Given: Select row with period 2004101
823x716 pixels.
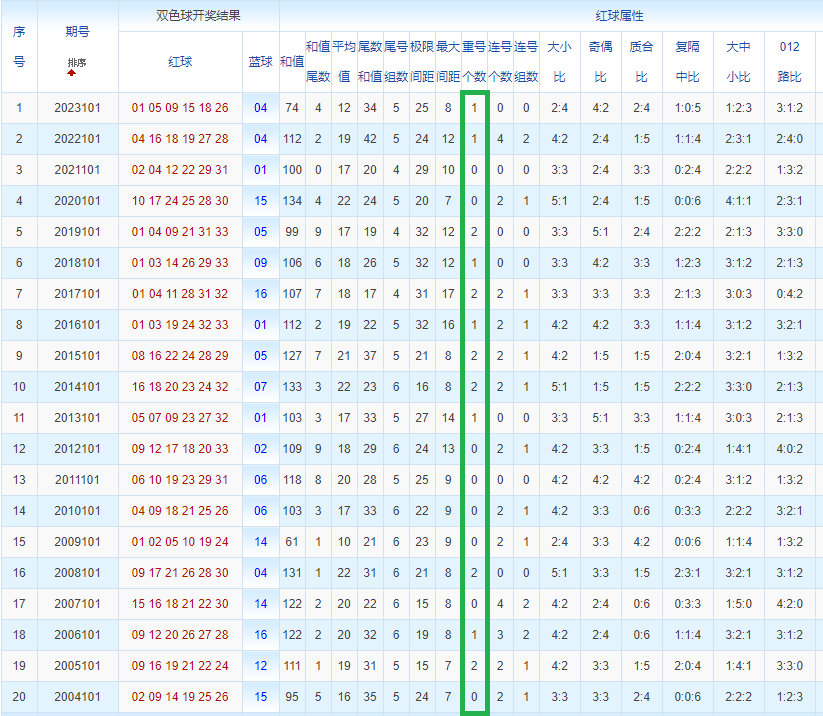Looking at the screenshot, I should point(412,697).
